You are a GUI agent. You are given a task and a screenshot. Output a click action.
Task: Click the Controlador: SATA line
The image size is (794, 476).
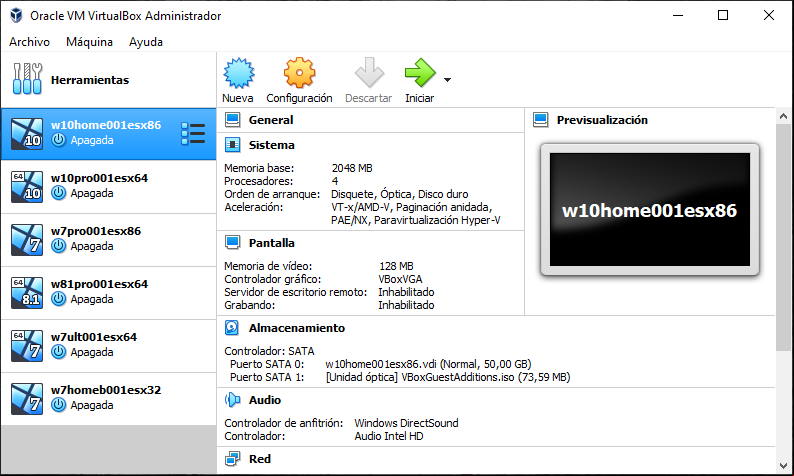click(269, 351)
